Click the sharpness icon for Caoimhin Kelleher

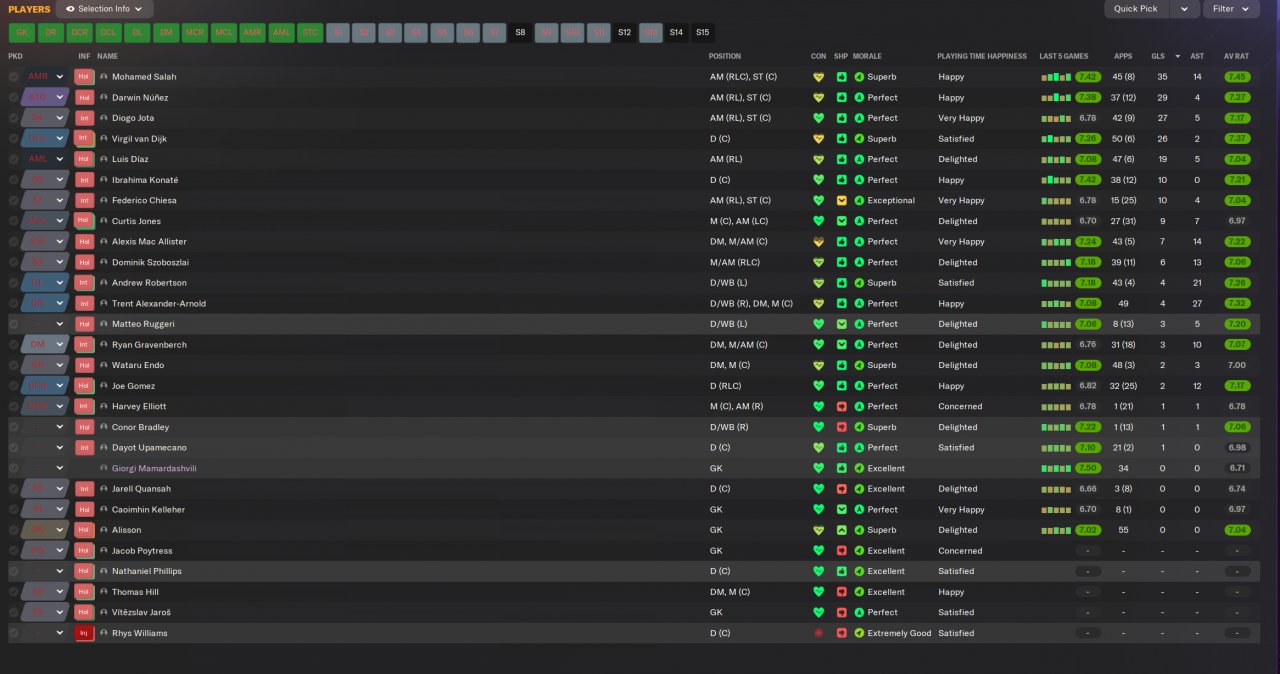[x=842, y=510]
